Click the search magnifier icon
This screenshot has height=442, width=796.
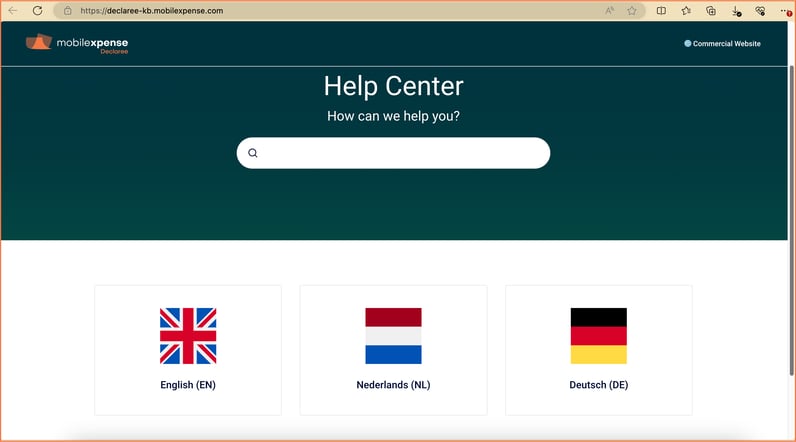(x=253, y=153)
